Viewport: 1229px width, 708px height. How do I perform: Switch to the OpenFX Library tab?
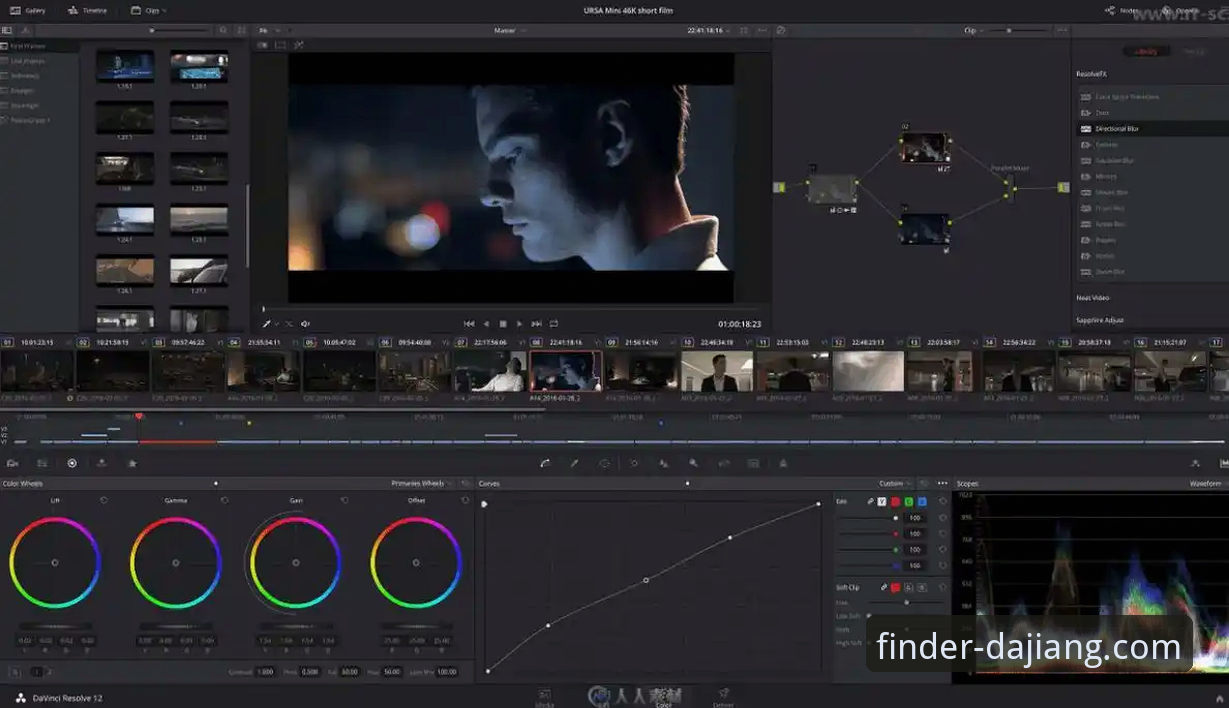point(1145,51)
